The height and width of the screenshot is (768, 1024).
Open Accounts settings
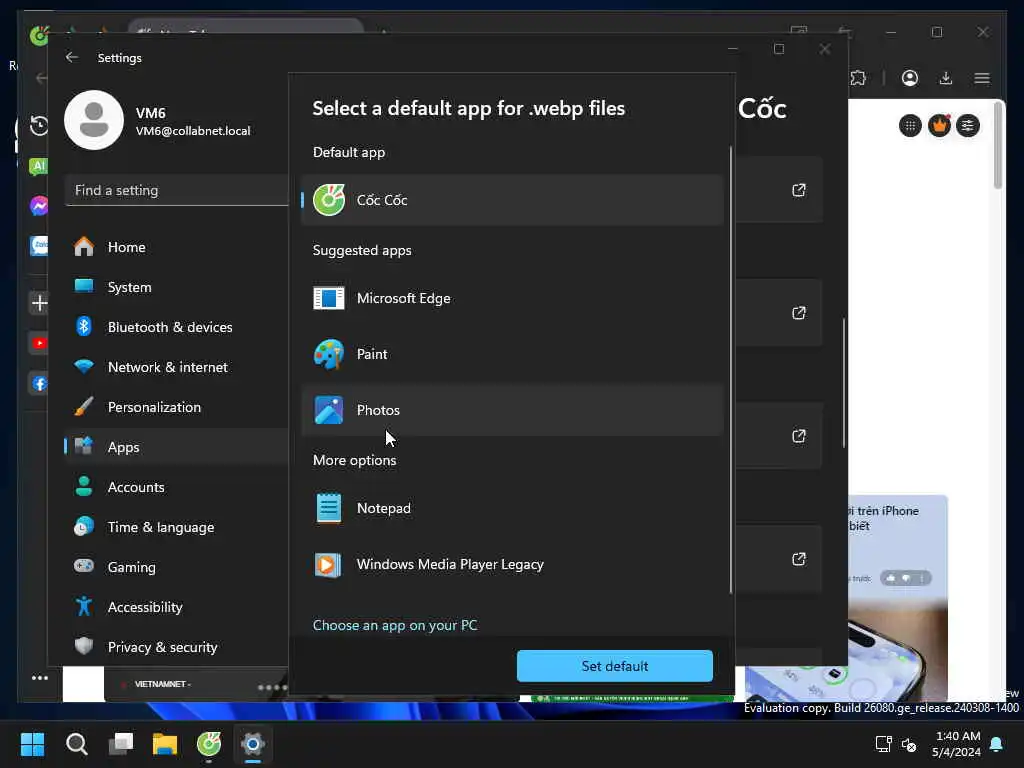coord(176,487)
